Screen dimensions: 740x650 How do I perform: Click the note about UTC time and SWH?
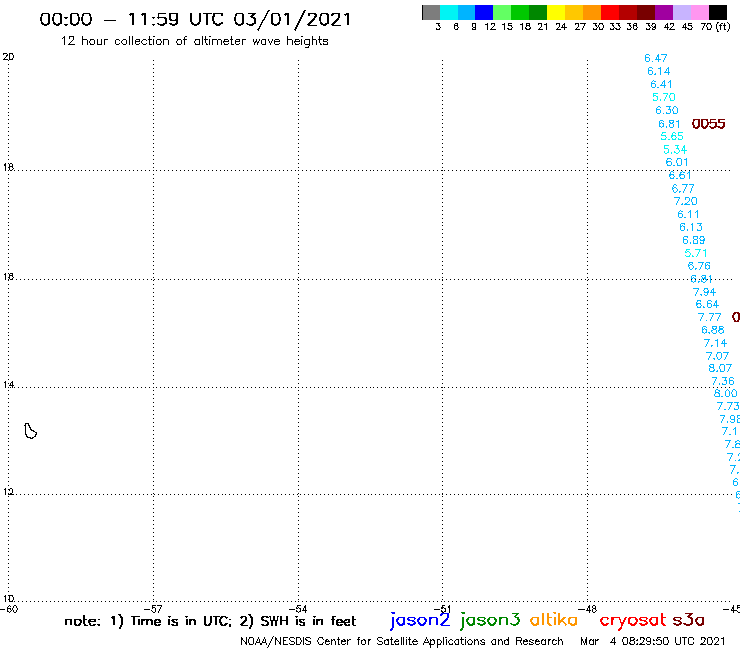coord(210,621)
